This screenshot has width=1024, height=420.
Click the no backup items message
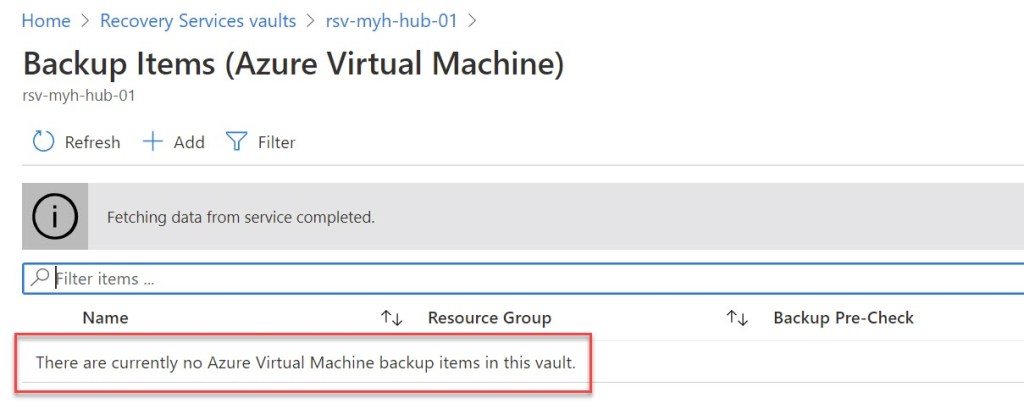click(x=305, y=362)
